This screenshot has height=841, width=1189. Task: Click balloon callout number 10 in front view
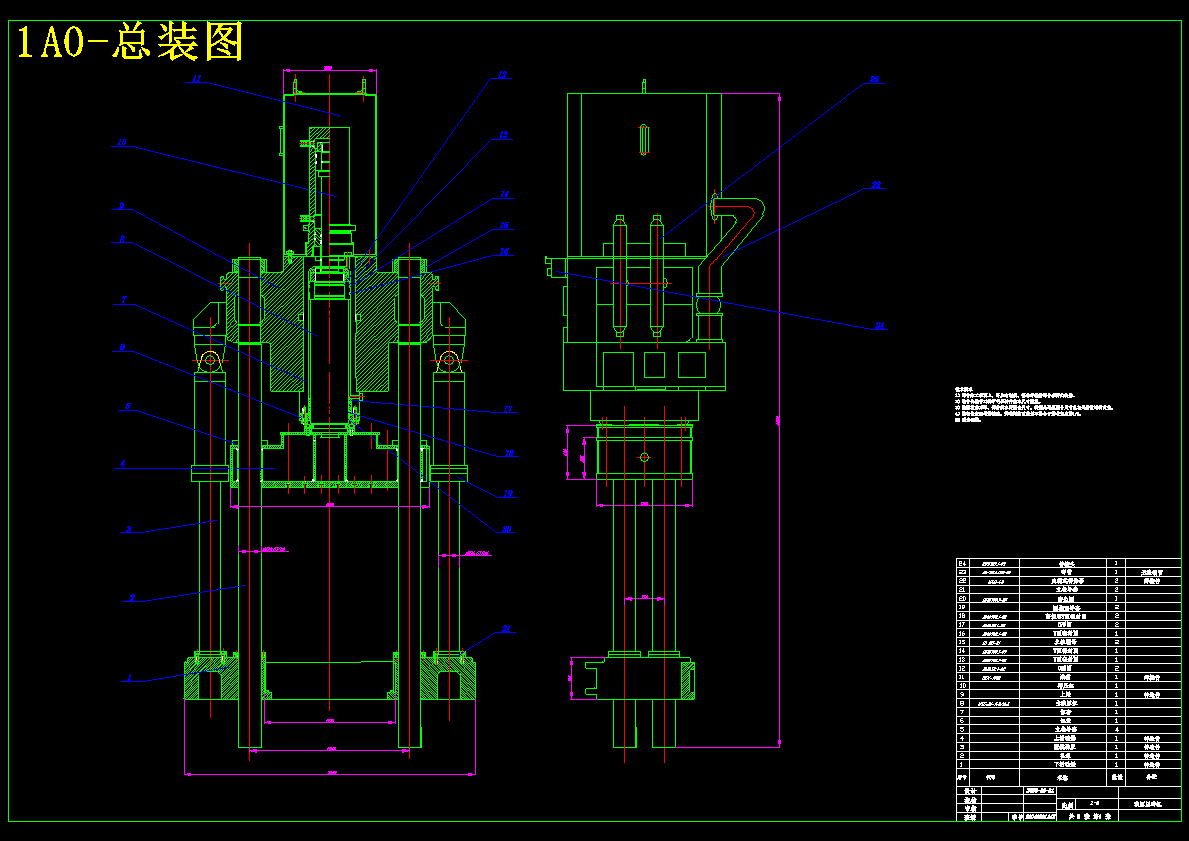click(x=121, y=142)
